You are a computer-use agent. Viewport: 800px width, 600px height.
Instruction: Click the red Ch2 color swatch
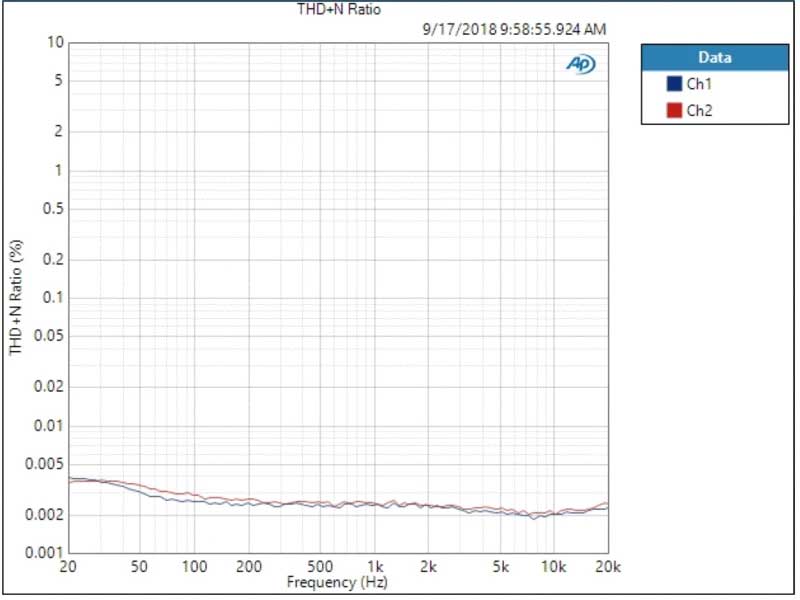tap(674, 110)
